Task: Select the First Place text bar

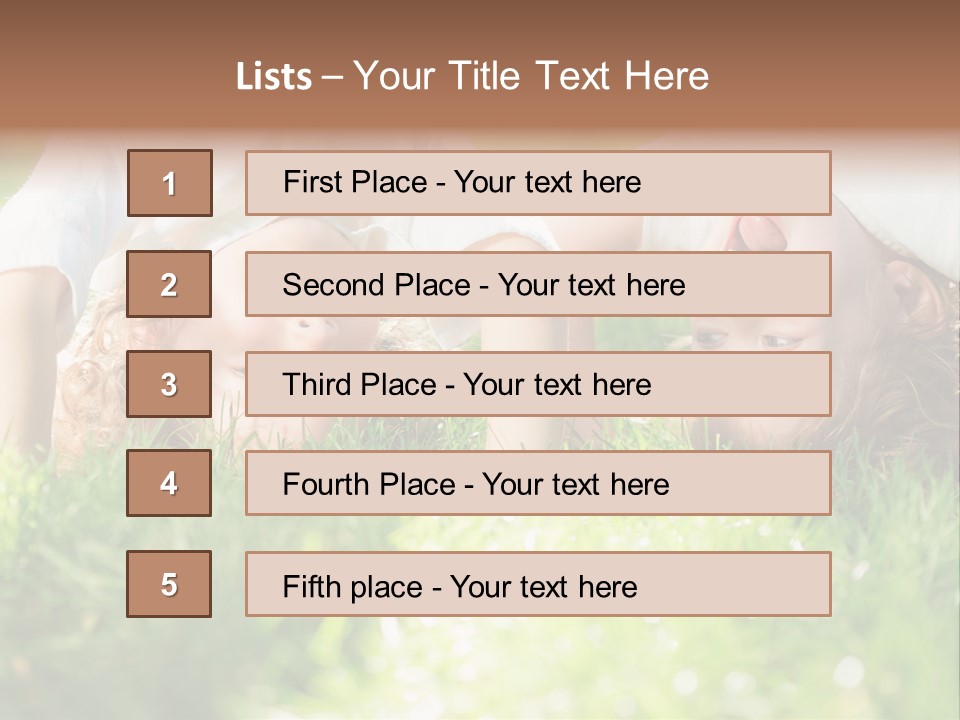Action: pos(538,183)
